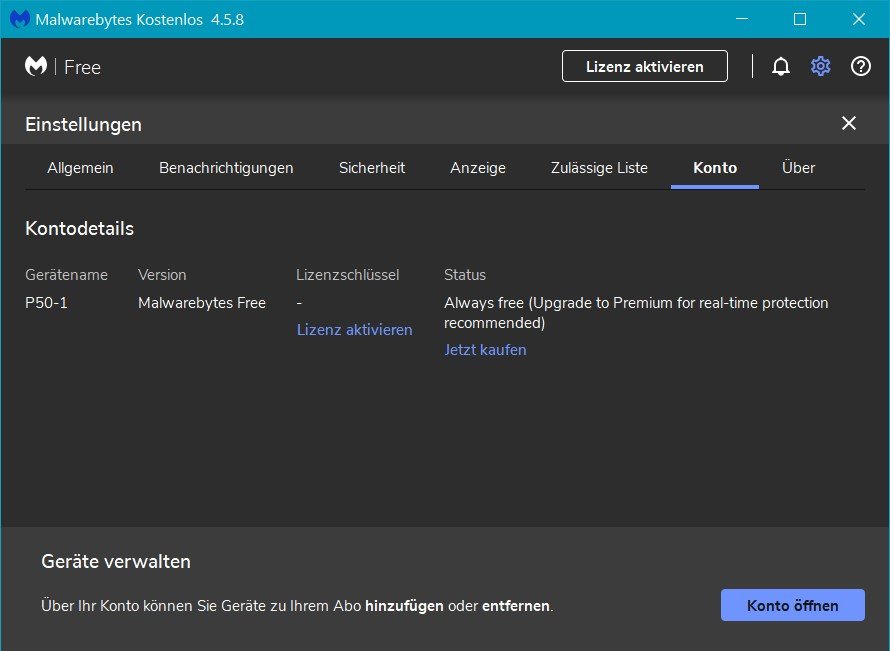Click the Malwarebytes title bar app icon
The height and width of the screenshot is (651, 890).
pos(19,19)
